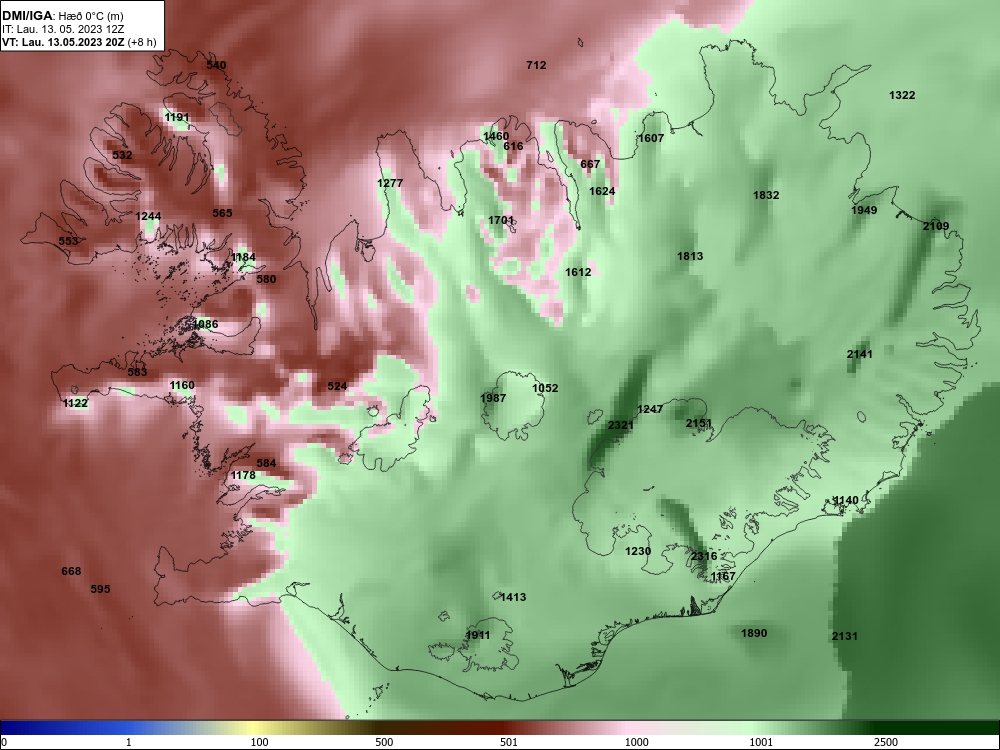Click the 1086 value on the map
This screenshot has height=750, width=1000.
pos(205,324)
